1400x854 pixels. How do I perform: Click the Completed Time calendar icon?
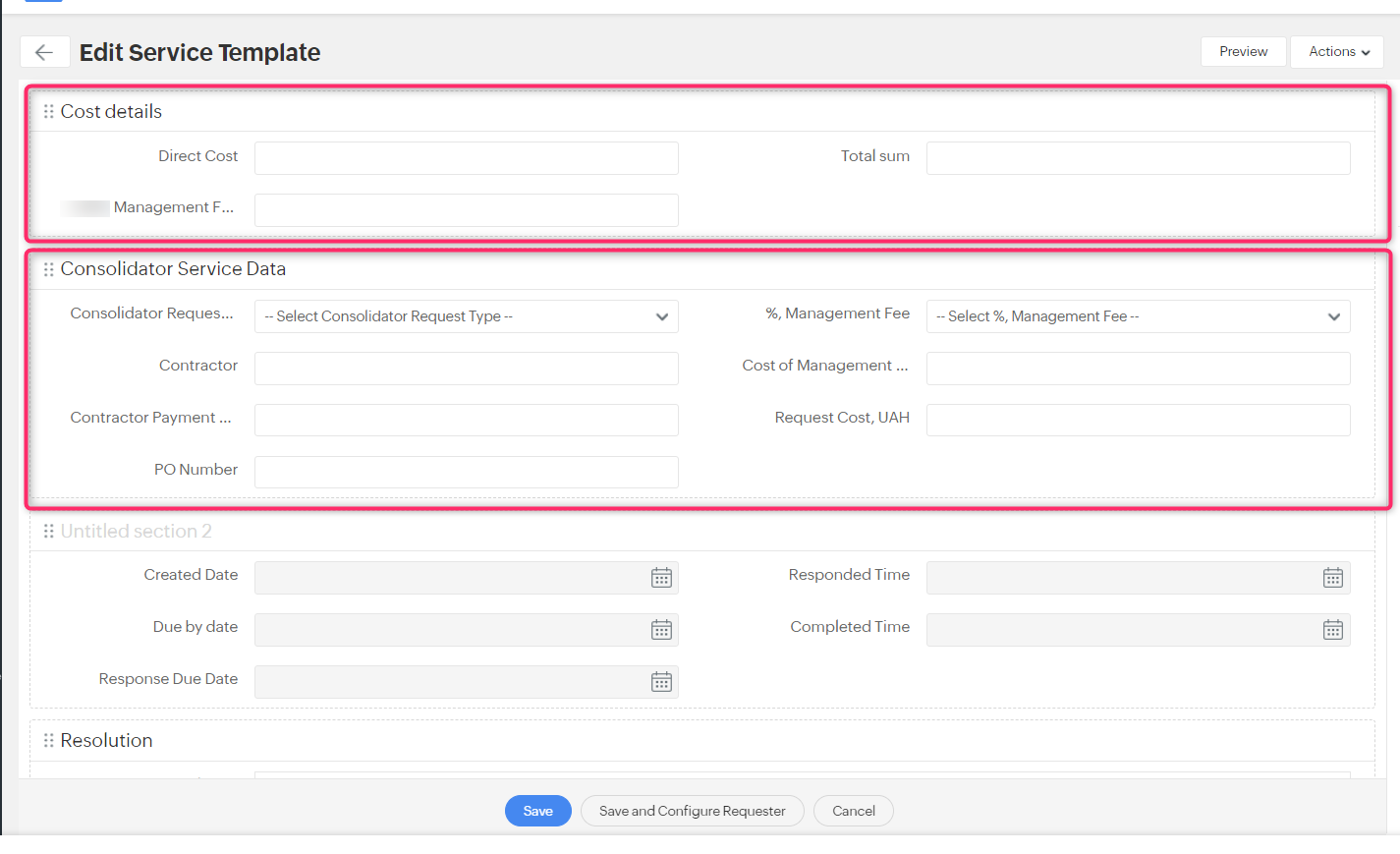[x=1332, y=630]
